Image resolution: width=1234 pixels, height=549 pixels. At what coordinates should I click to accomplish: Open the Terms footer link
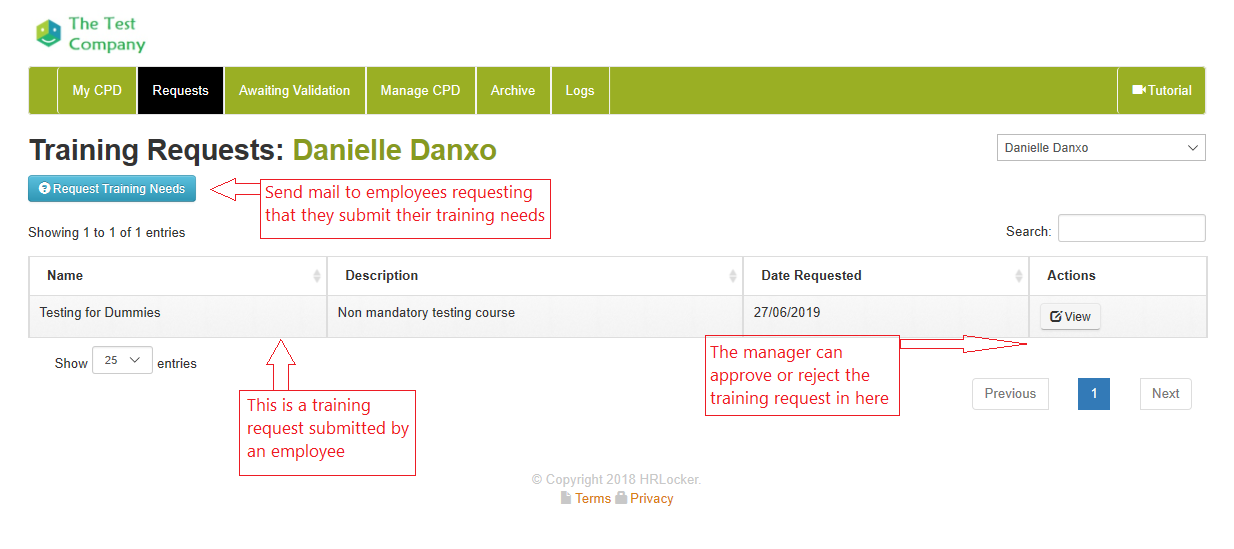pos(592,499)
